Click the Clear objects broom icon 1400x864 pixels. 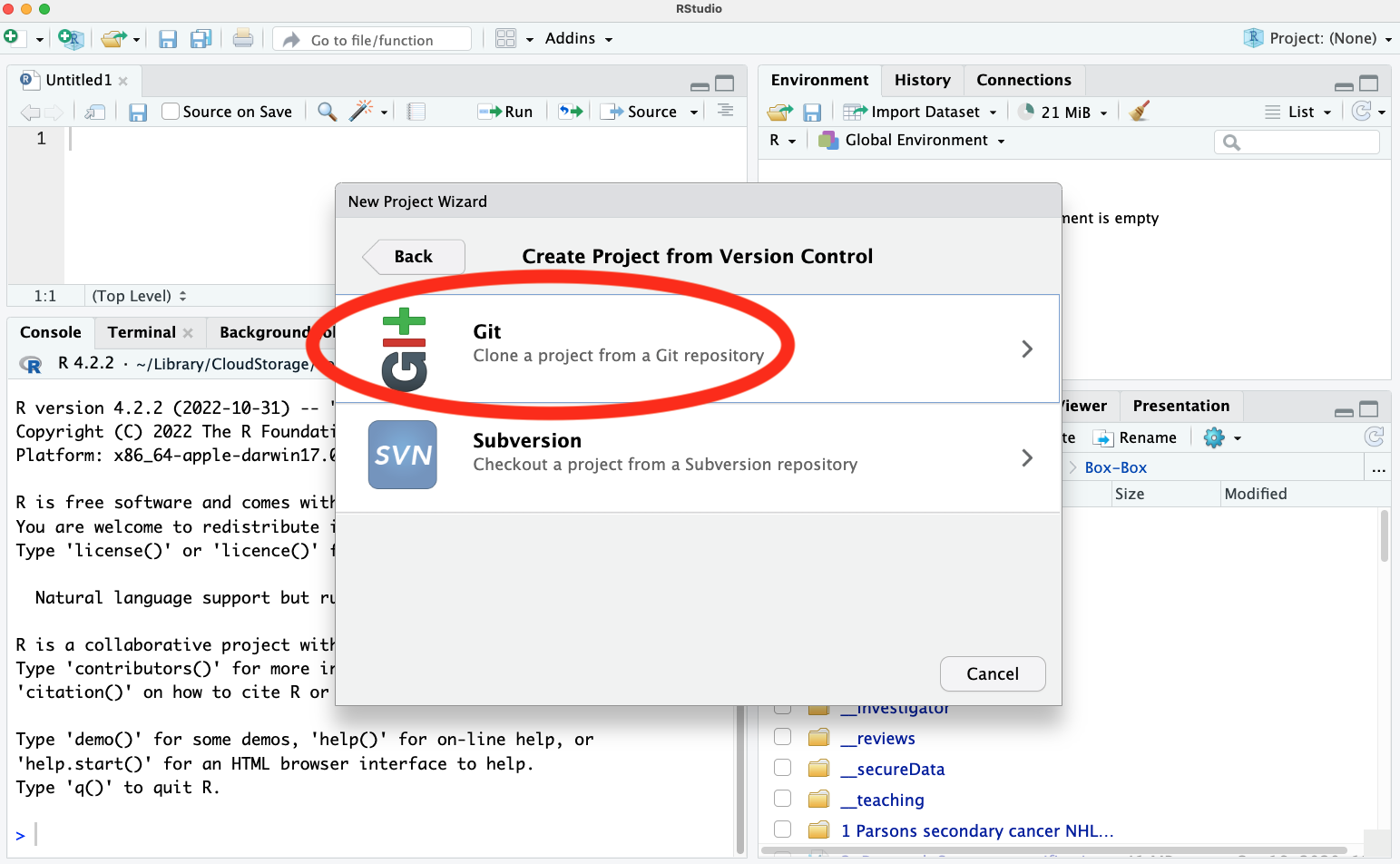1140,111
